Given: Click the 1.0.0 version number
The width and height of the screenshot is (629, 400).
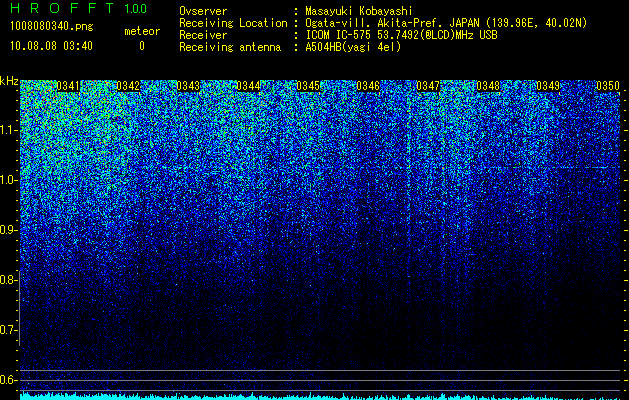Looking at the screenshot, I should pyautogui.click(x=136, y=9).
